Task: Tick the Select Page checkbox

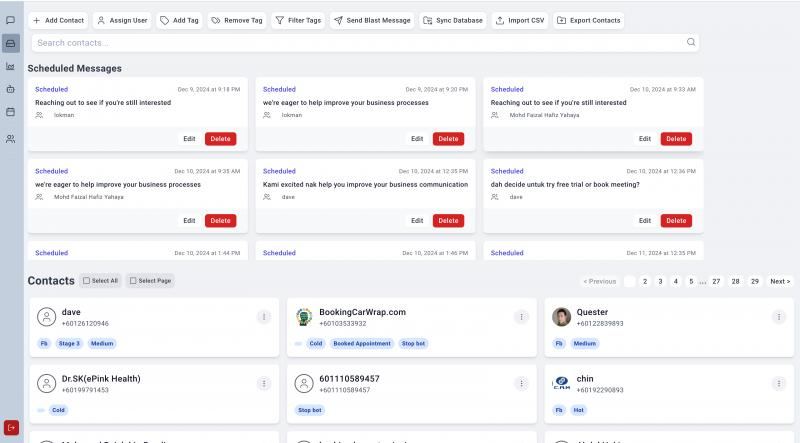Action: click(x=133, y=281)
